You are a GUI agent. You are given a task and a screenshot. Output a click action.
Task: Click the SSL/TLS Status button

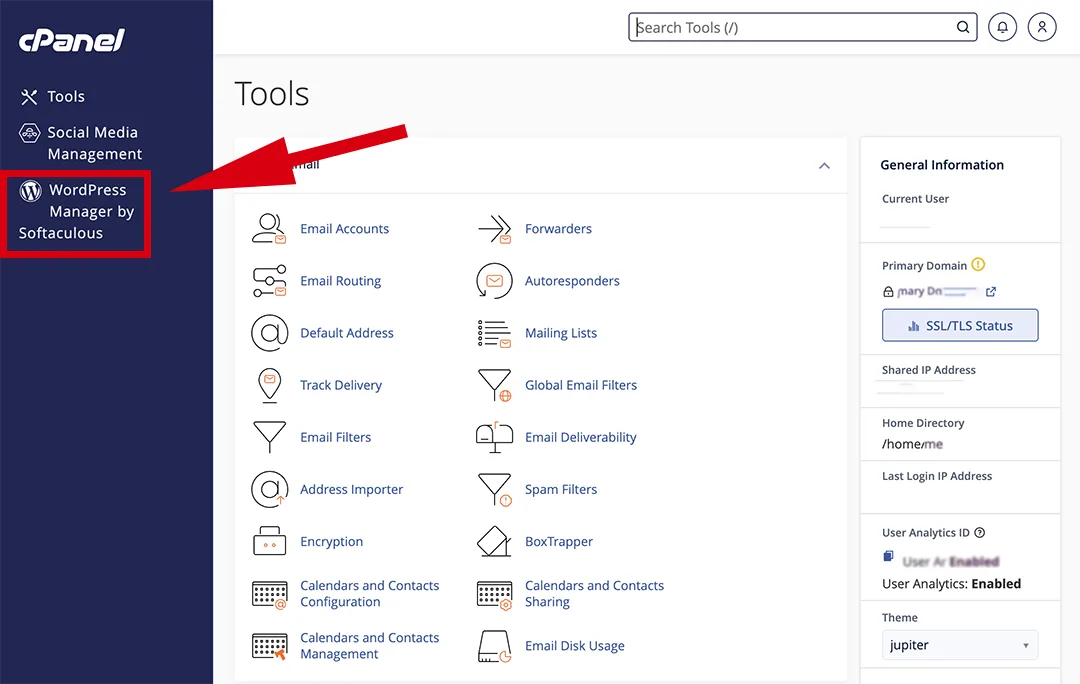(959, 325)
